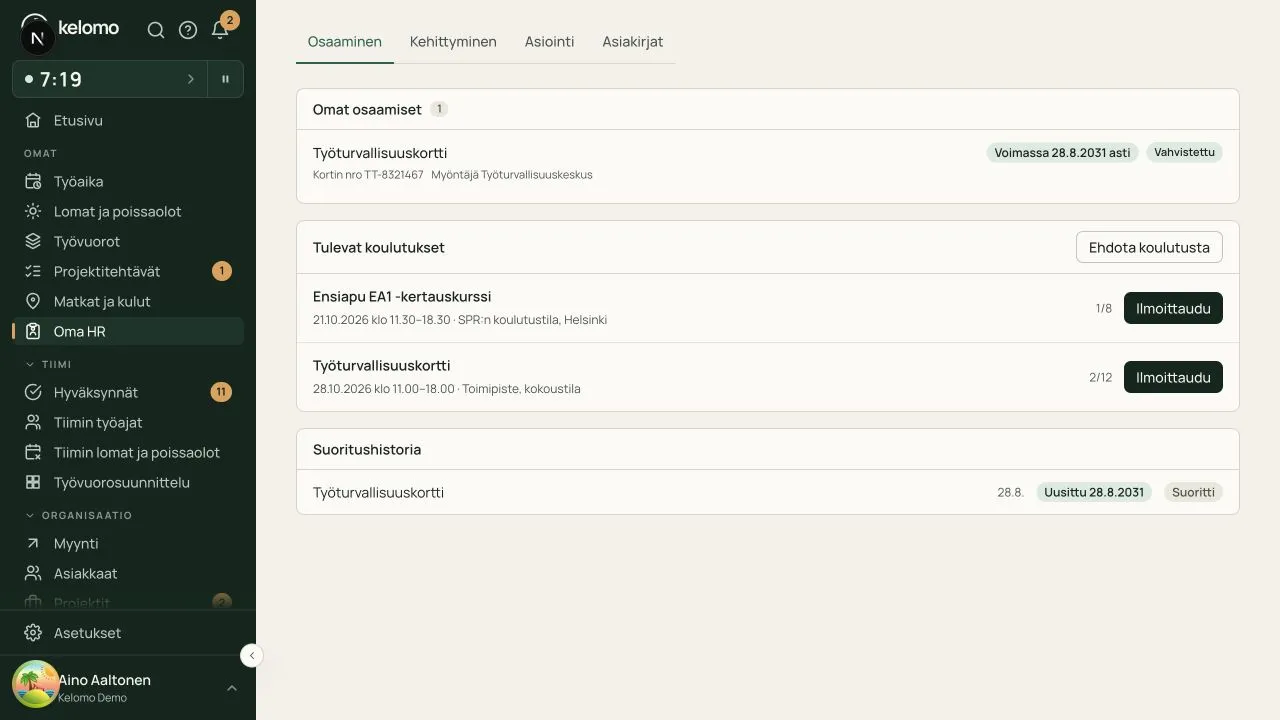The width and height of the screenshot is (1280, 720).
Task: Open Tiimin työajat people icon
Action: pos(33,423)
